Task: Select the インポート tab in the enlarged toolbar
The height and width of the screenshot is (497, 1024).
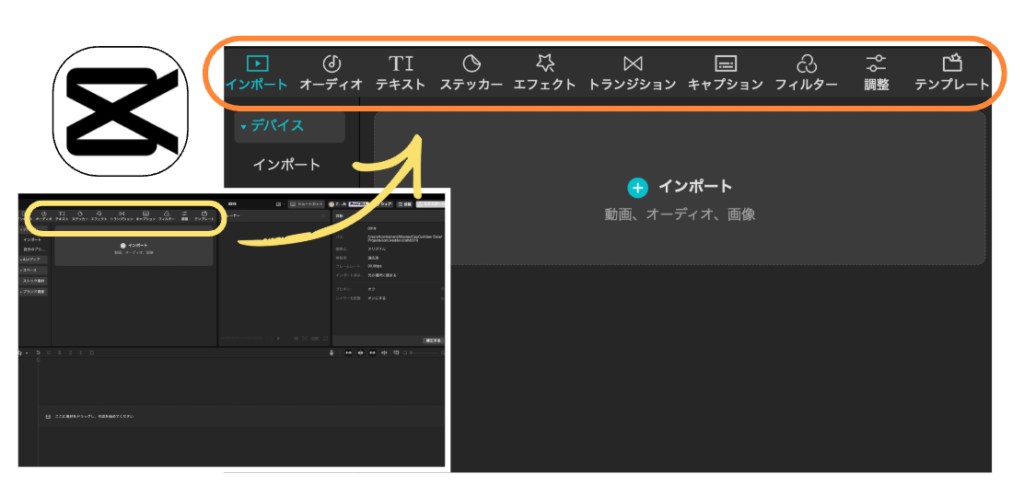Action: pos(256,73)
